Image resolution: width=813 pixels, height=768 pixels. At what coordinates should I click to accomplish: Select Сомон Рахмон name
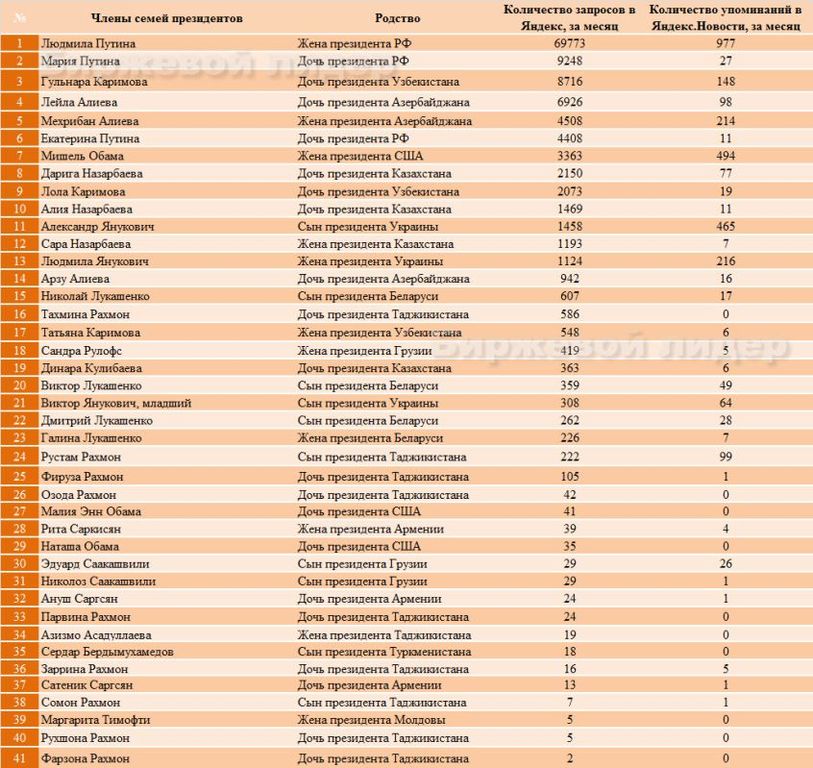(x=81, y=703)
